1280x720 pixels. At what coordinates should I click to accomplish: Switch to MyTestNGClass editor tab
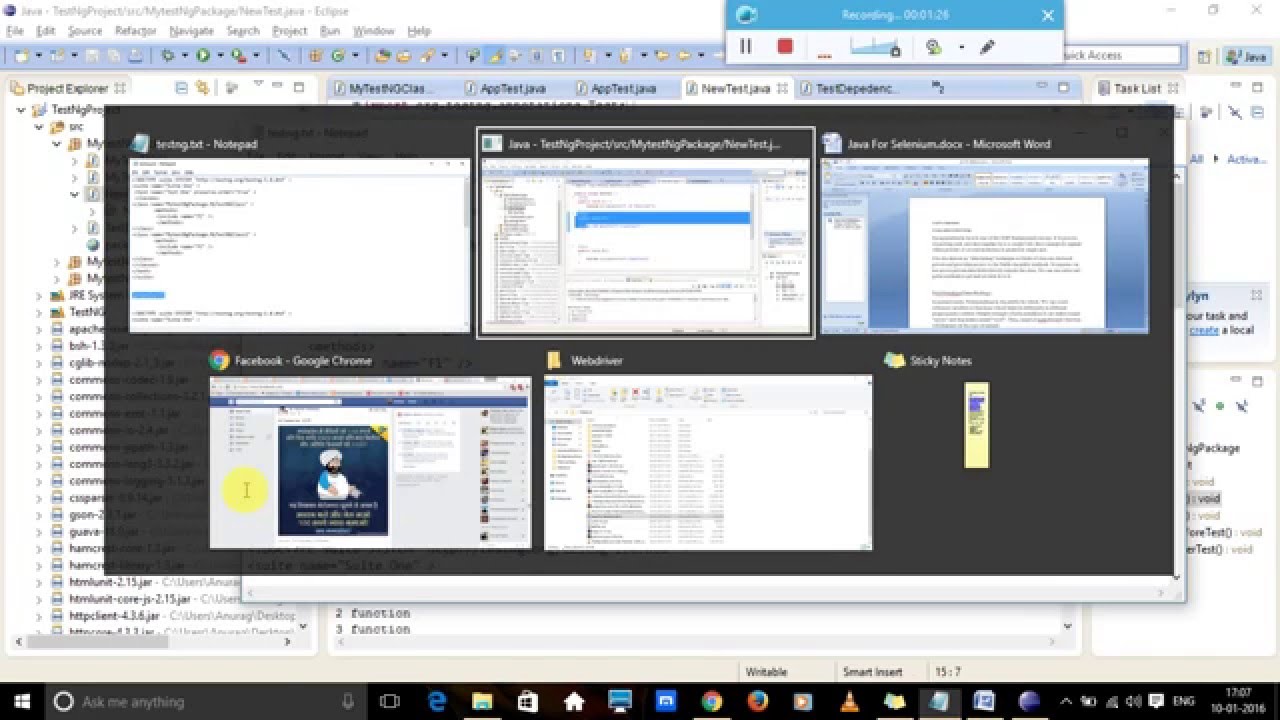pyautogui.click(x=390, y=88)
